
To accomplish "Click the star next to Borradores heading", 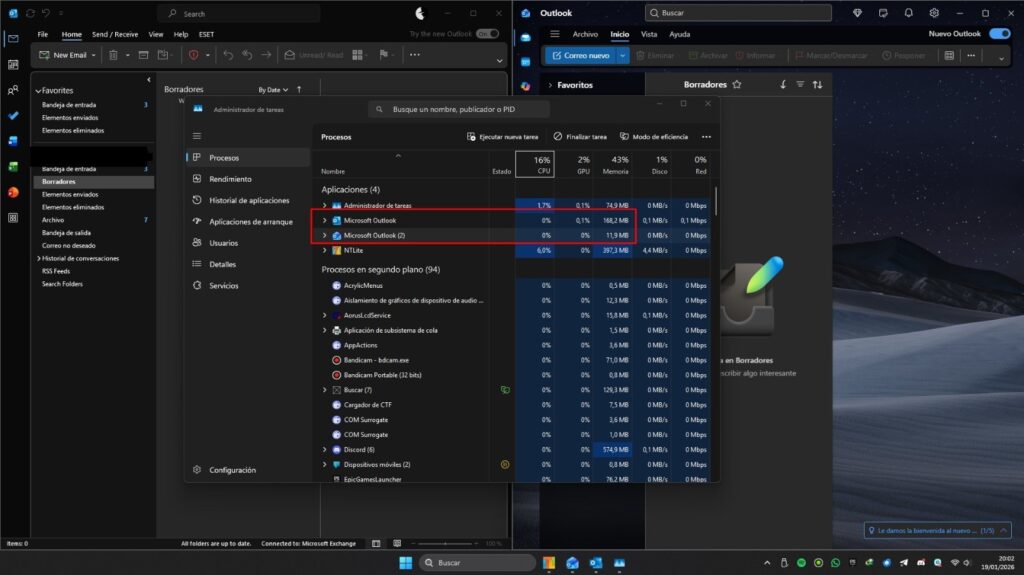I will point(737,85).
